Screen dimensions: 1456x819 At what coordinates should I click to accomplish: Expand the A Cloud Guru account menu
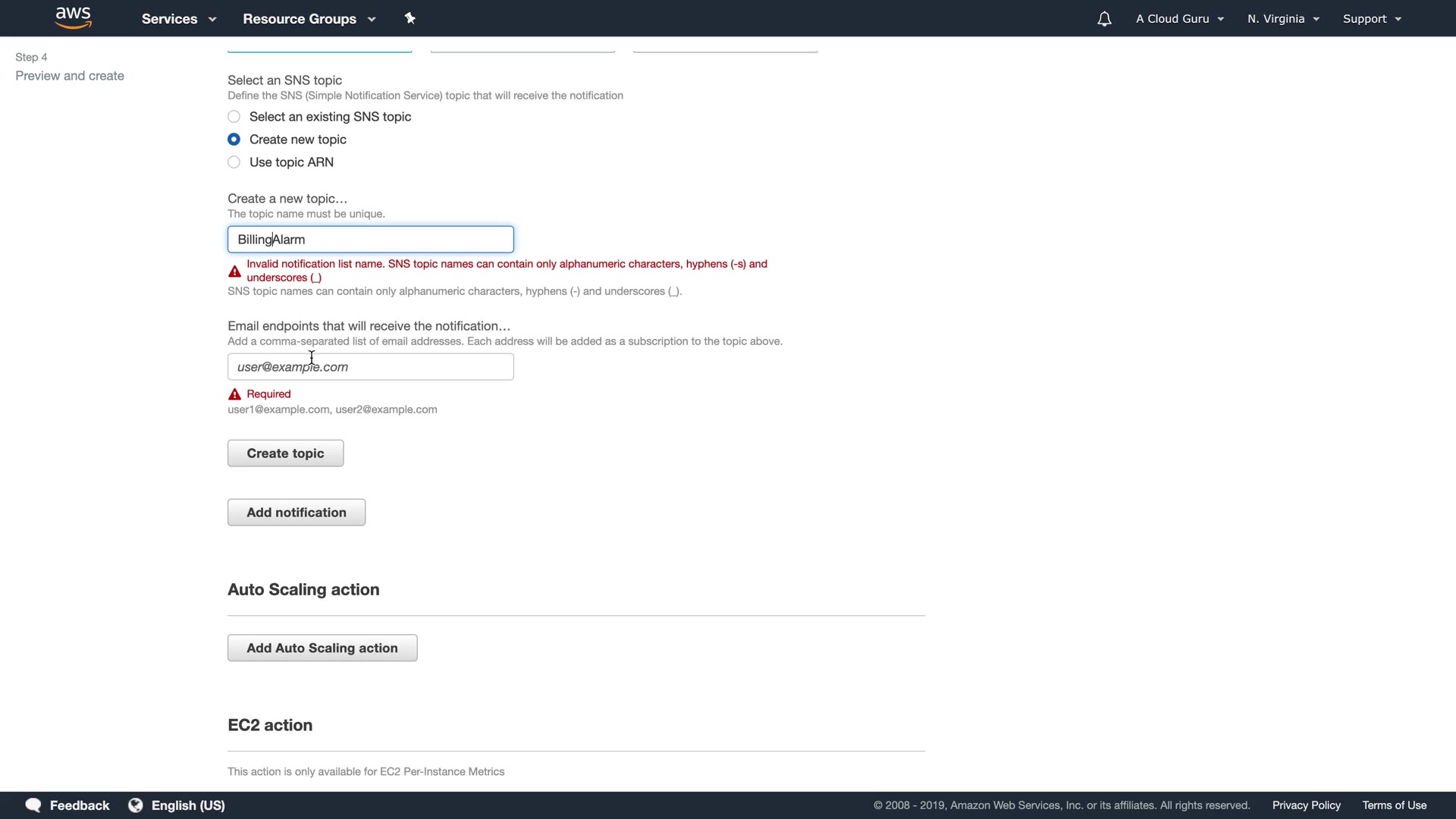coord(1179,19)
